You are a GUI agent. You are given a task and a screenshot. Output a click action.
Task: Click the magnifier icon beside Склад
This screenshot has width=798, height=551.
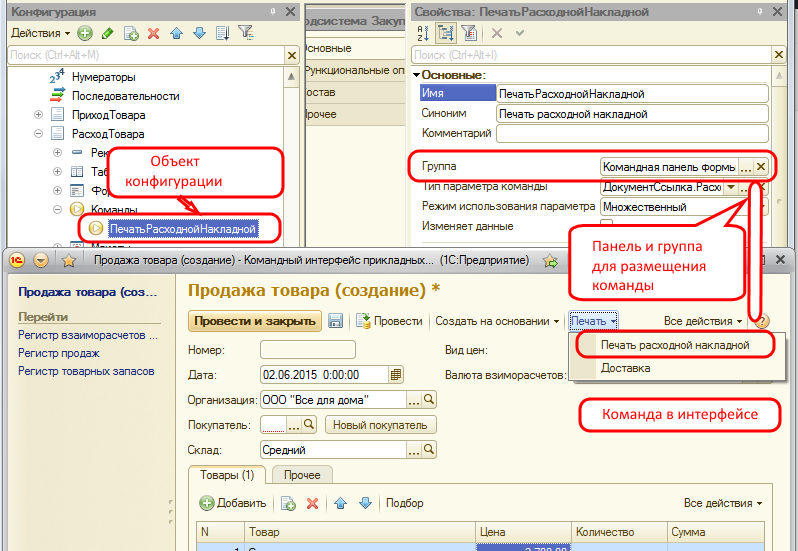pyautogui.click(x=429, y=450)
